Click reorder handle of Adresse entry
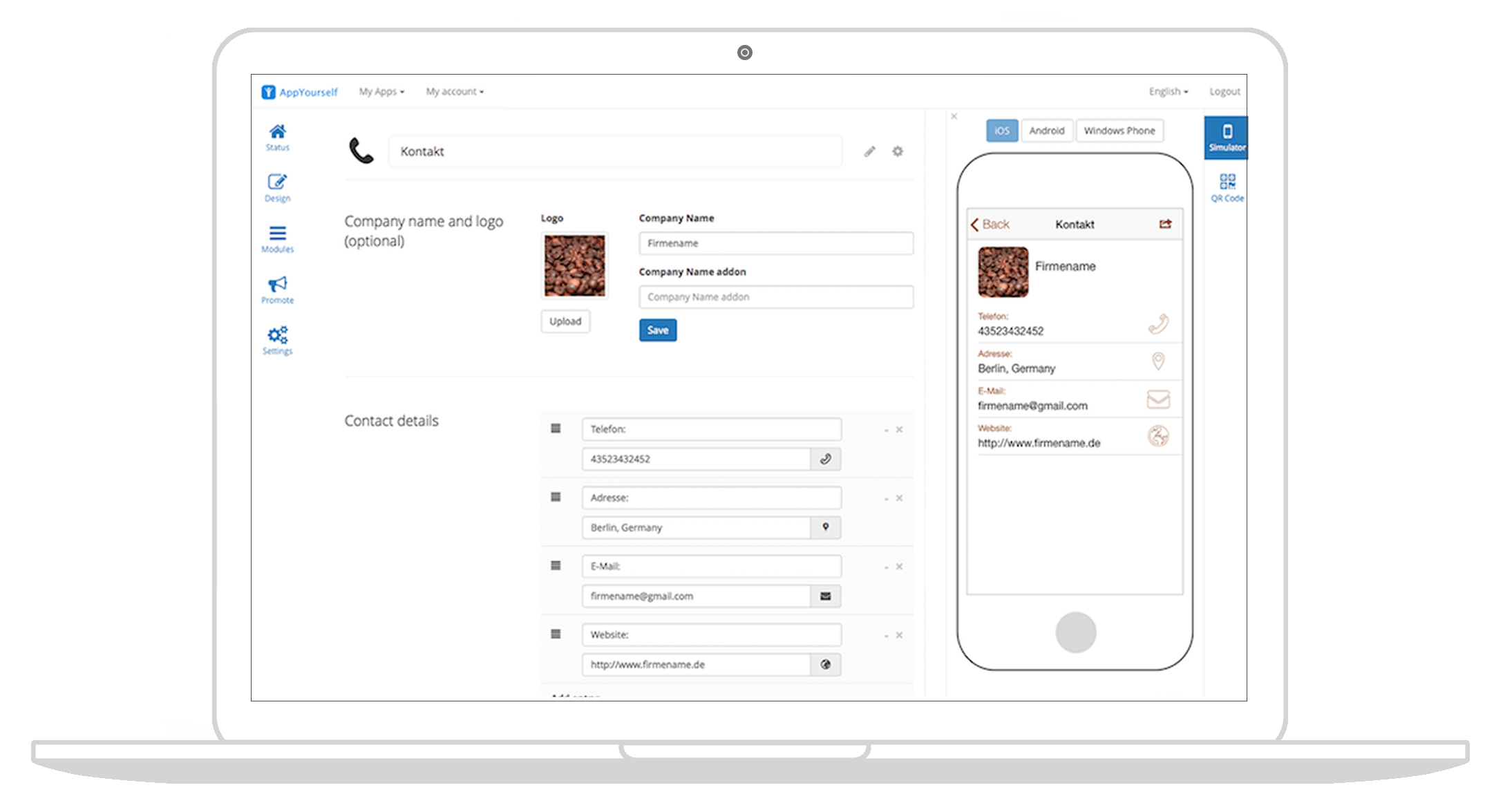 (x=556, y=497)
